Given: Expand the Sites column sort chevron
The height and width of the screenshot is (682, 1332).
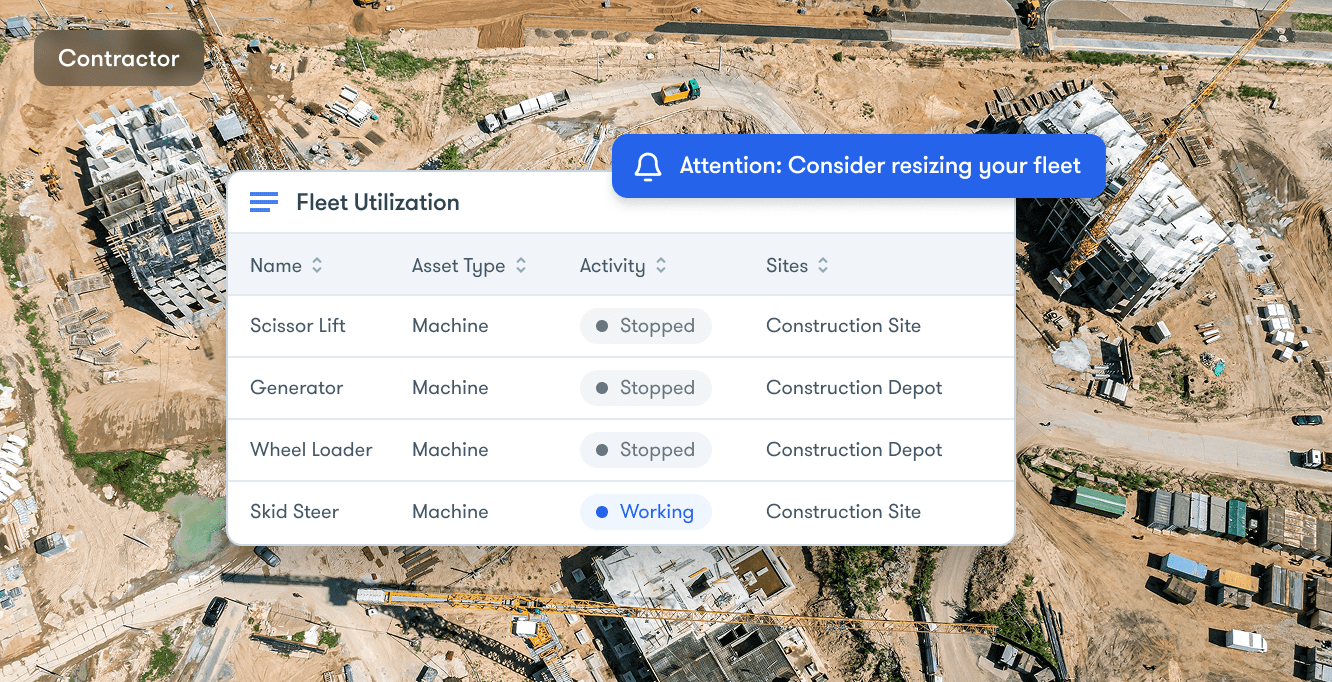Looking at the screenshot, I should [823, 265].
